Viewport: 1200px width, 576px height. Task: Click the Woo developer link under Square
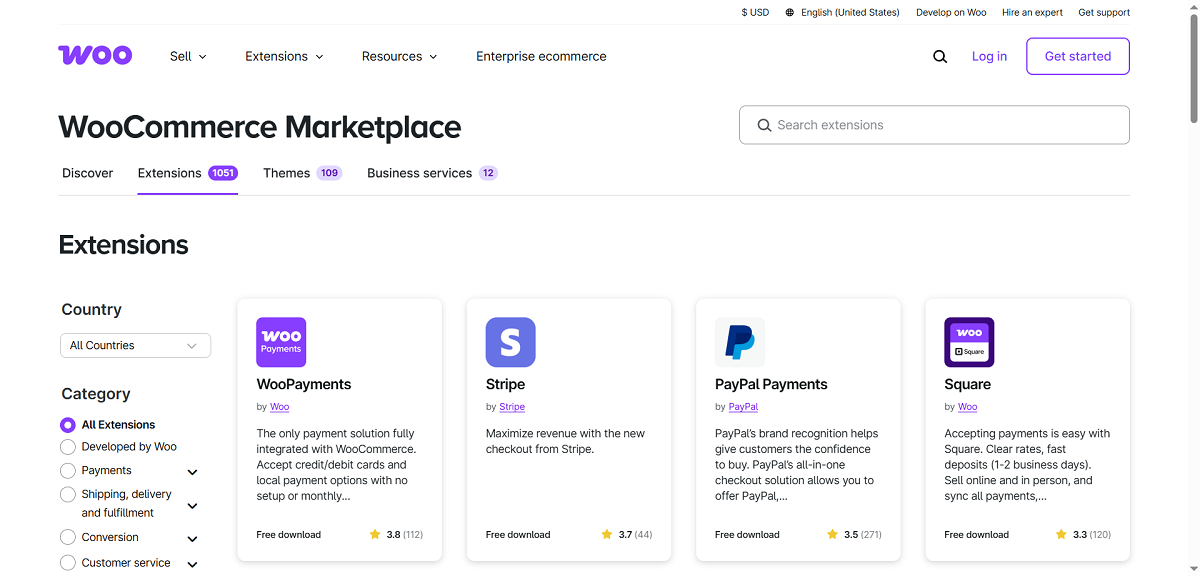pyautogui.click(x=968, y=407)
